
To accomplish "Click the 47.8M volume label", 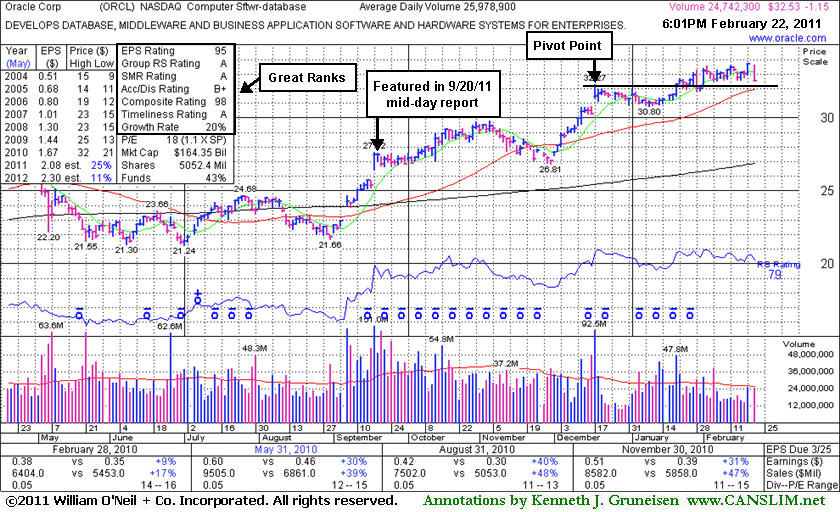I will (x=675, y=349).
